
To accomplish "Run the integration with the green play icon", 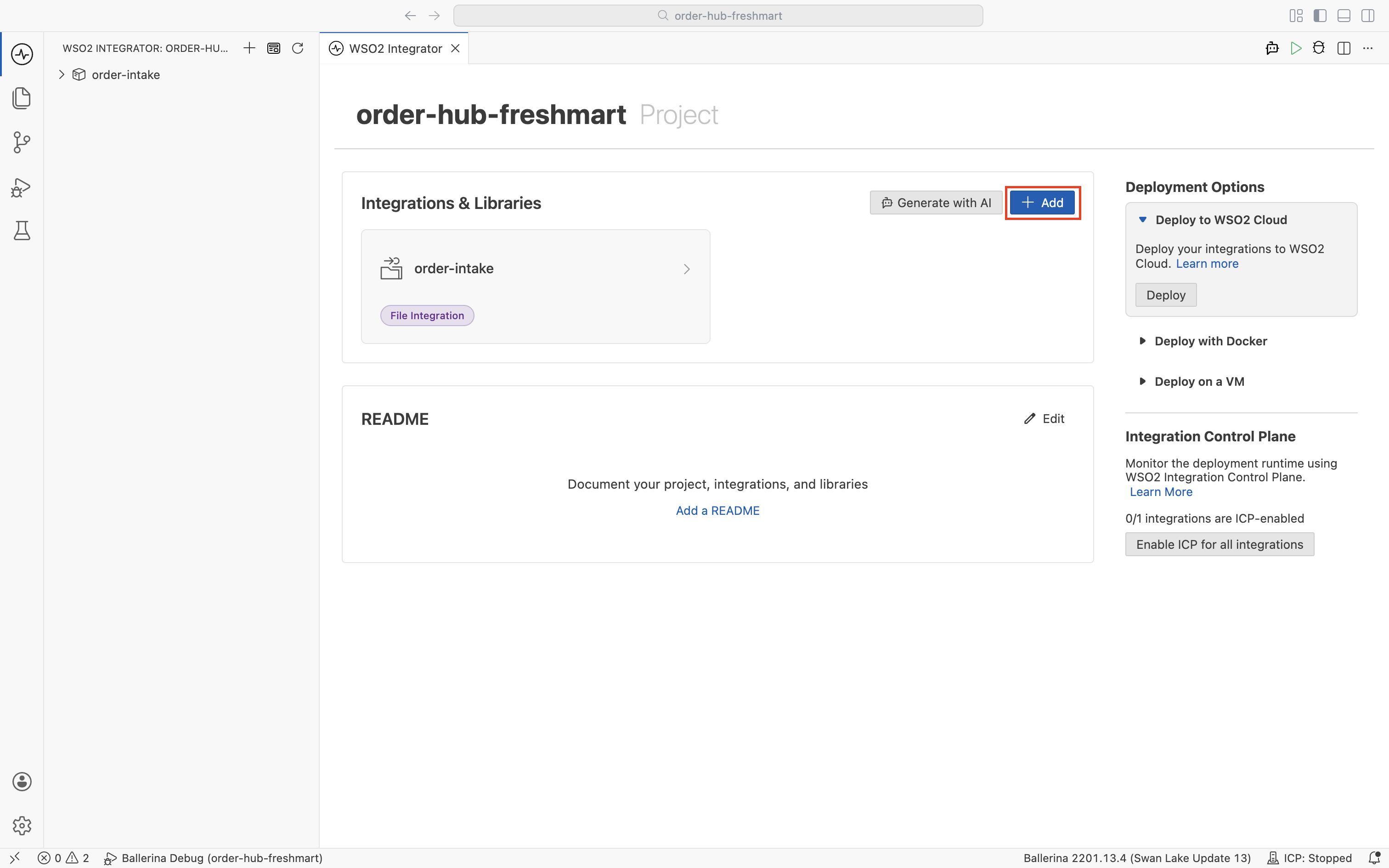I will (1295, 48).
